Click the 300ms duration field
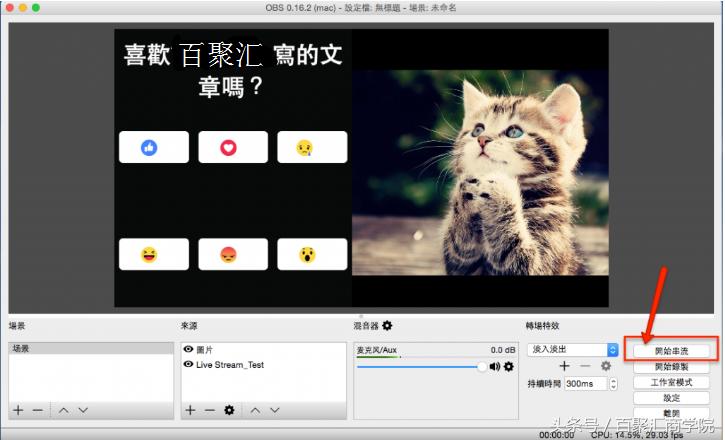 585,384
